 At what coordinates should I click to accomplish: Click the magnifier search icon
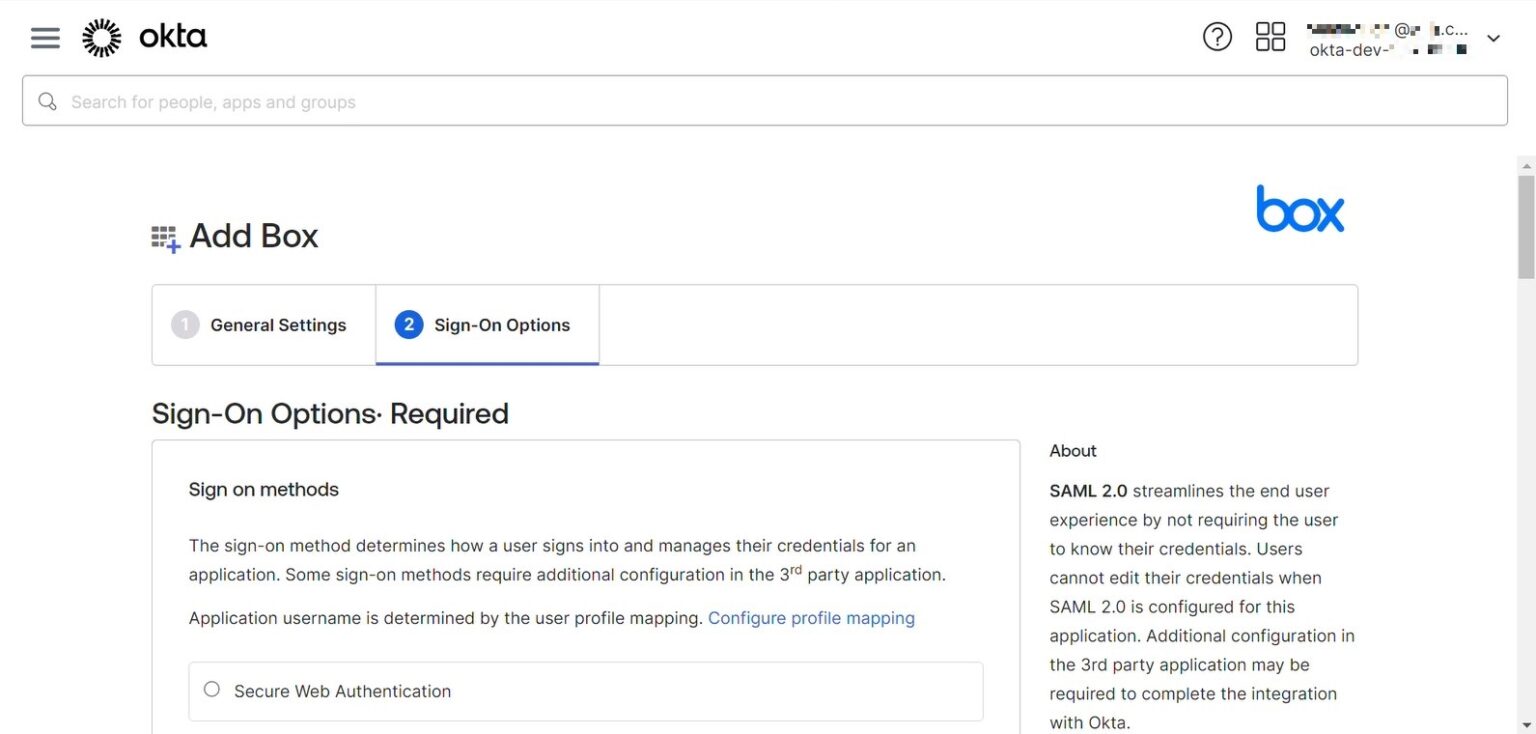coord(47,101)
